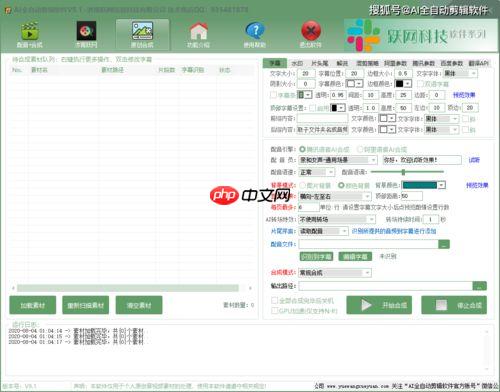Viewport: 500px width, 392px height.
Task: Switch to the 水印 tab
Action: coord(297,63)
